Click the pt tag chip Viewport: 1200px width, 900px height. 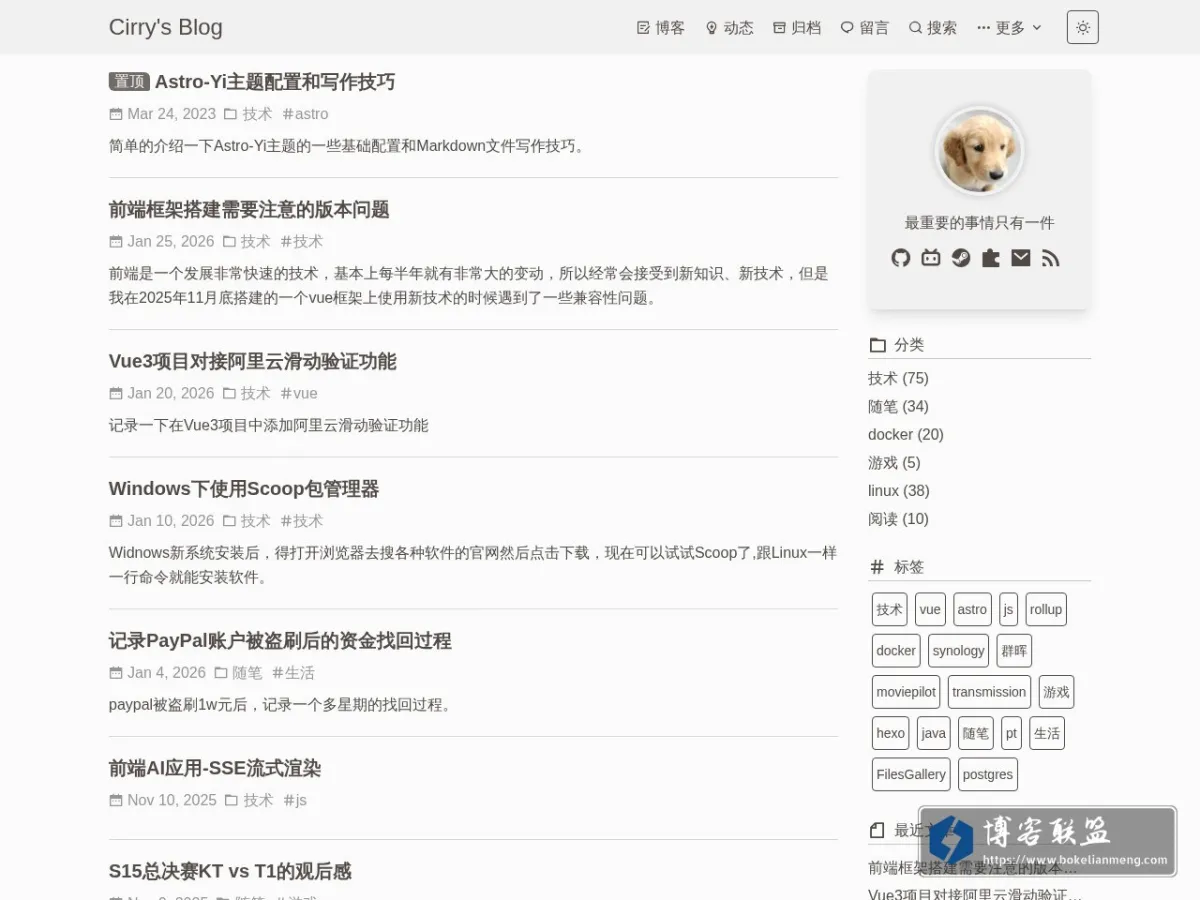pyautogui.click(x=1011, y=733)
